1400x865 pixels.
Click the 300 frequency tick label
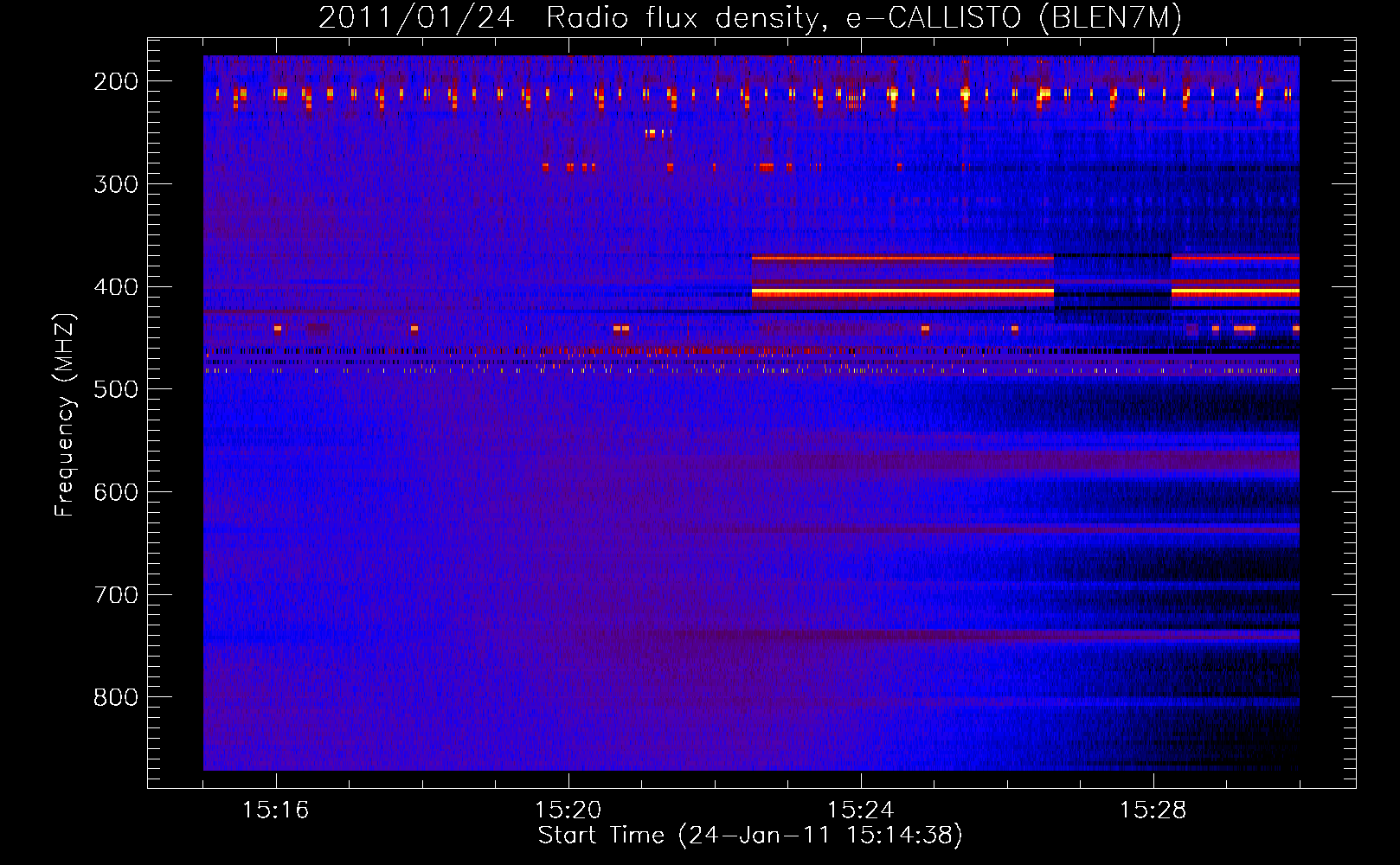pyautogui.click(x=116, y=183)
